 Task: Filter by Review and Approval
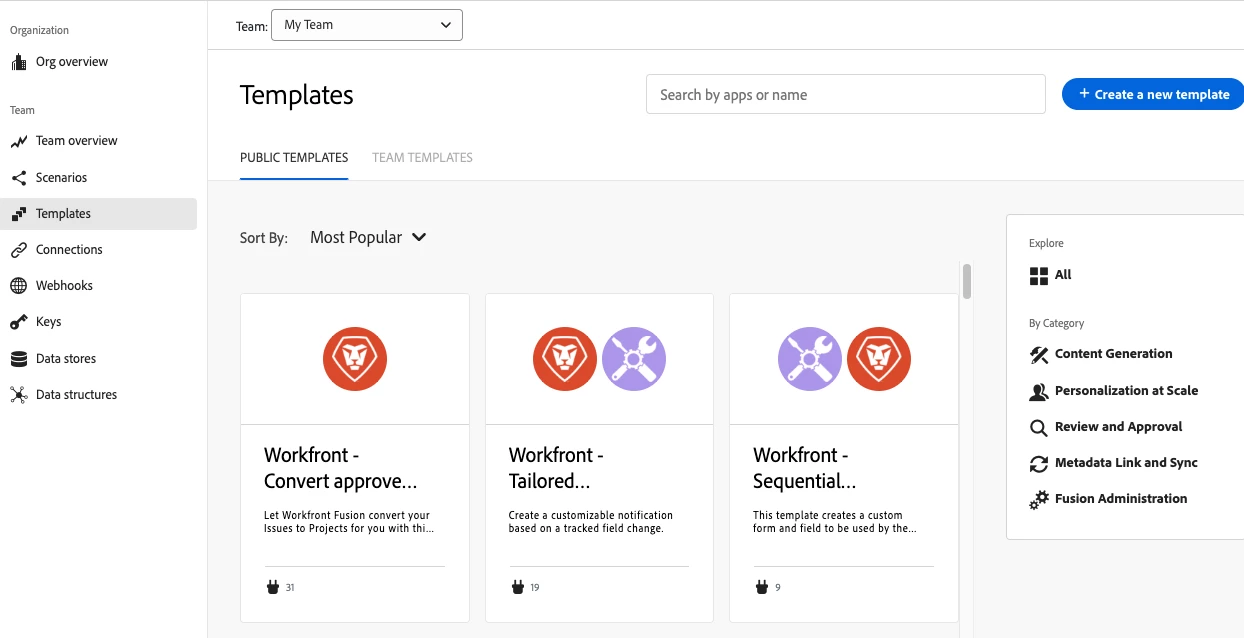[1118, 427]
